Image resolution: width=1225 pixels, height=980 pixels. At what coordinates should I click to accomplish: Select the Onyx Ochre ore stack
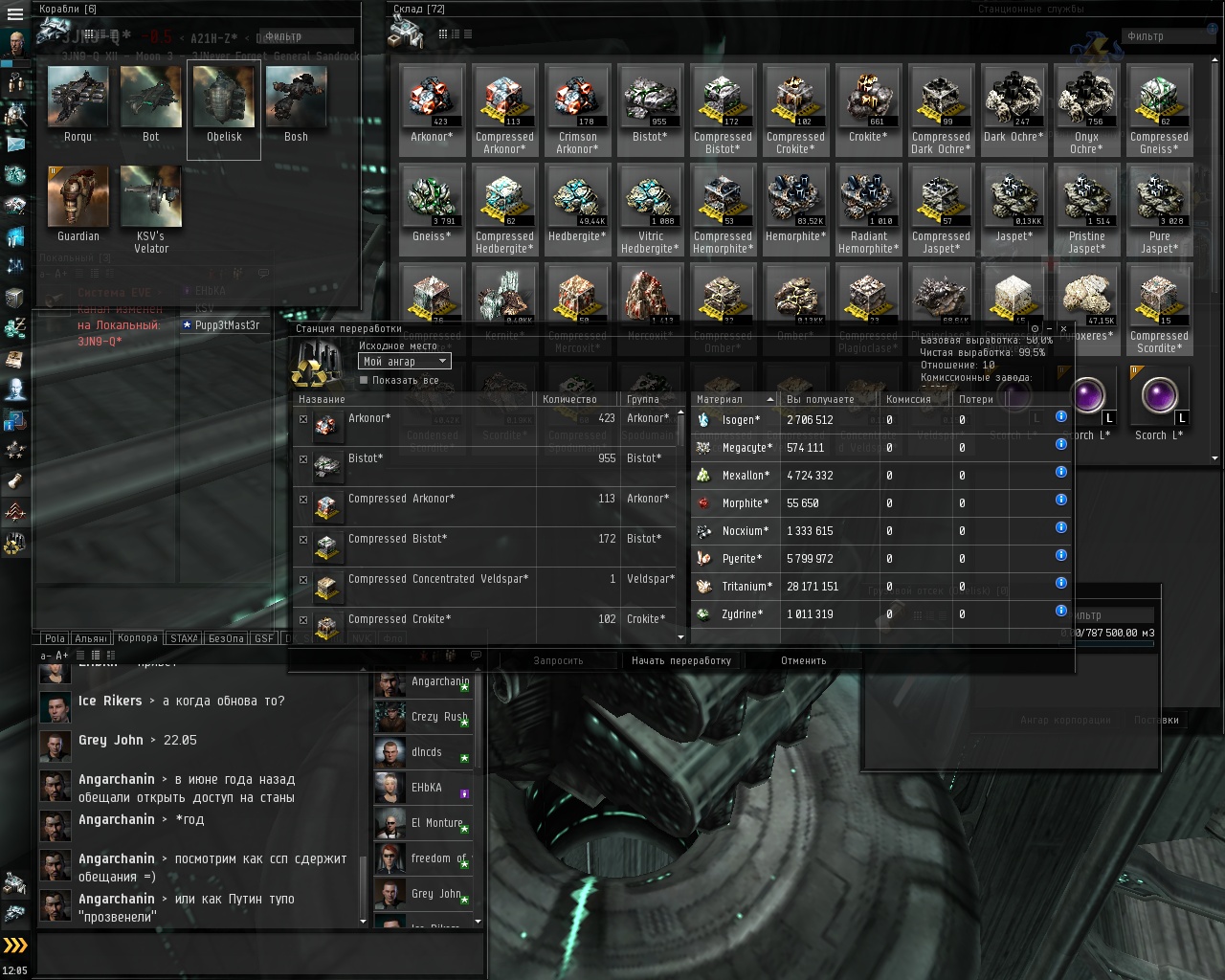(x=1087, y=110)
